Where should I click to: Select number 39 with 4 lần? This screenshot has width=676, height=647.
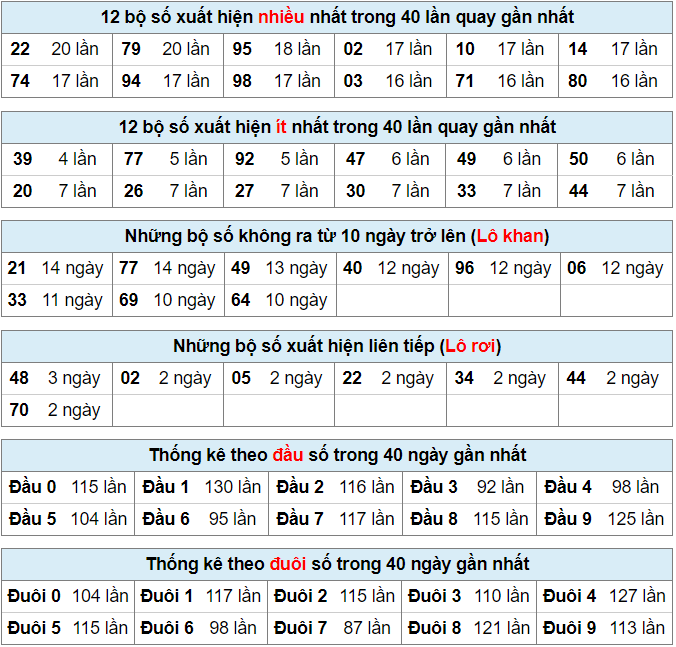tap(57, 159)
